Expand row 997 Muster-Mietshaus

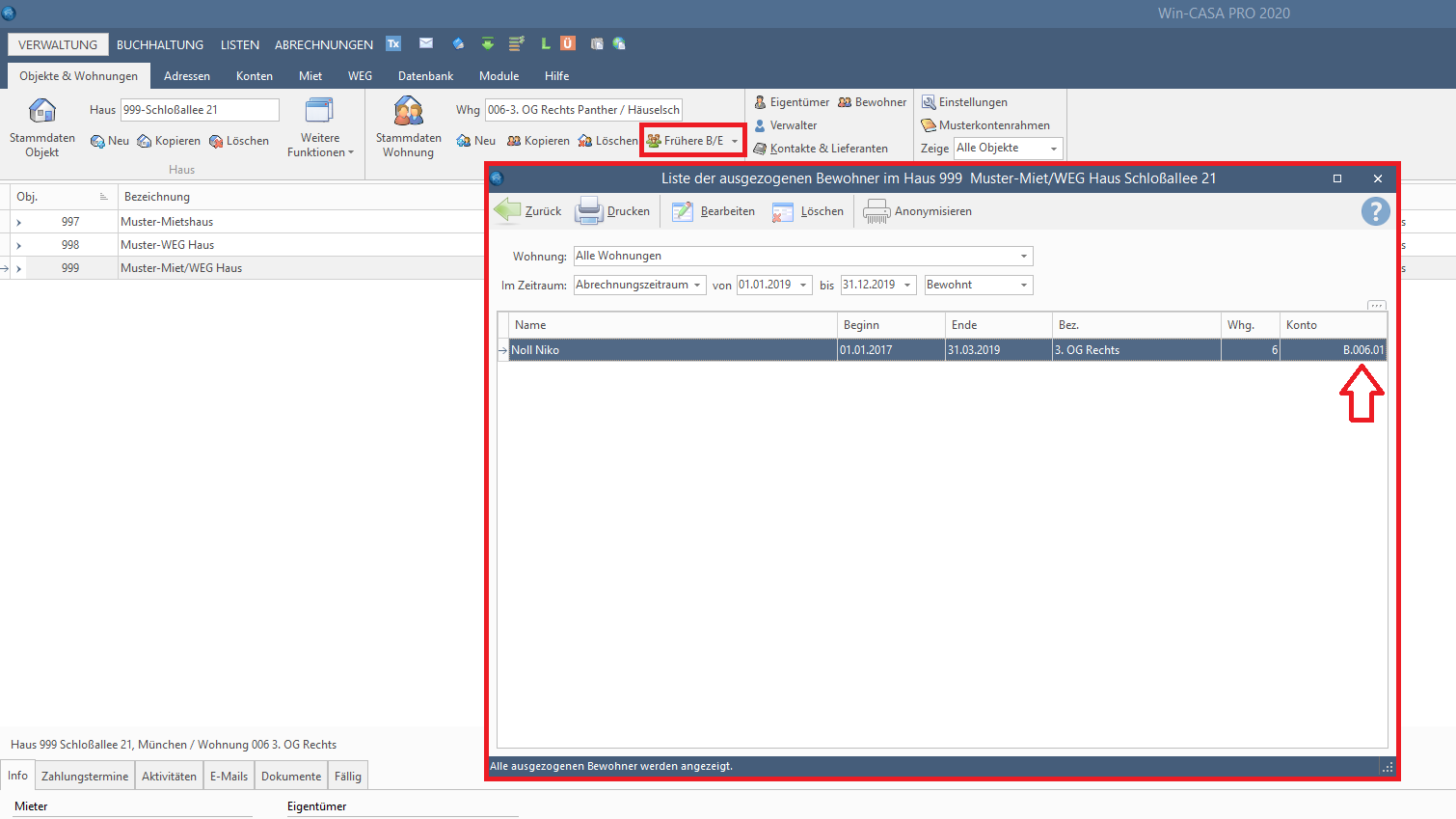point(18,222)
